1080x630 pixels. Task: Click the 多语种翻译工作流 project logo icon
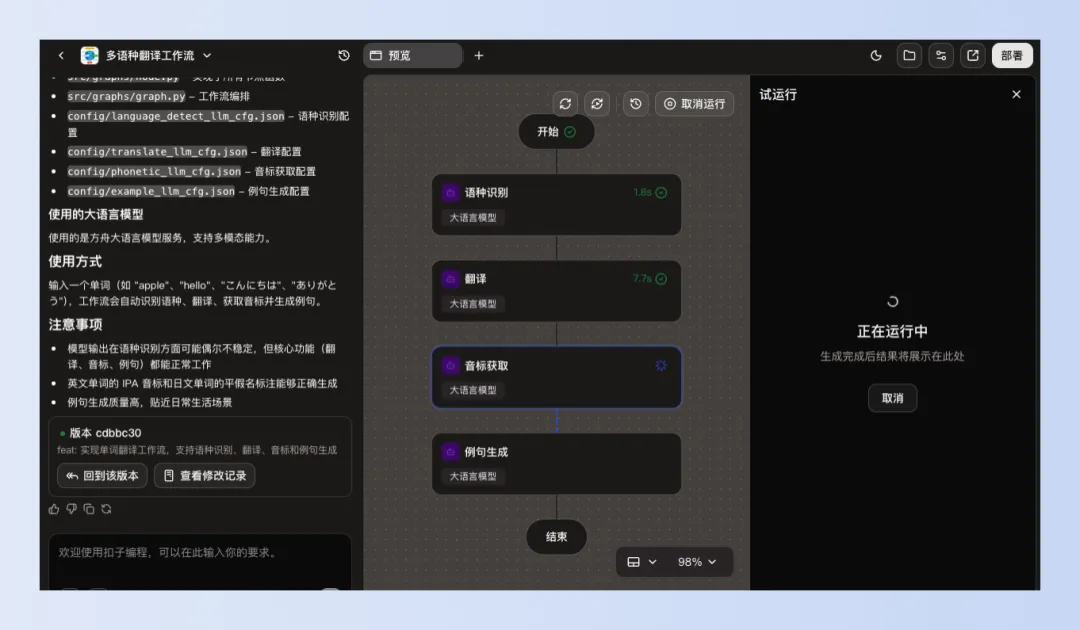click(90, 56)
